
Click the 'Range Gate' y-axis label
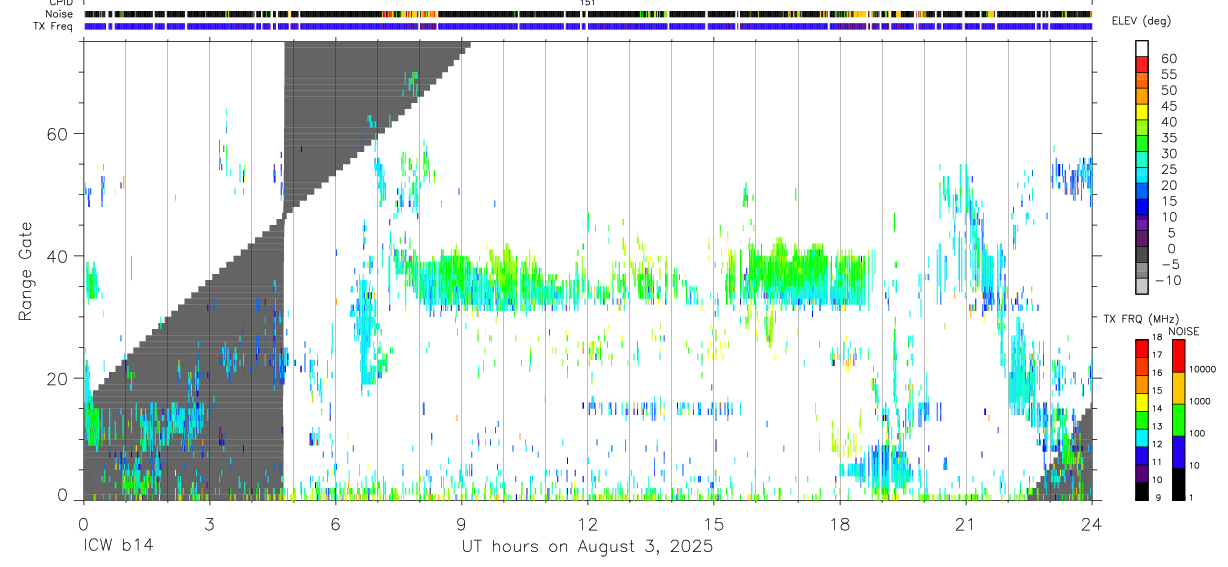(x=26, y=270)
